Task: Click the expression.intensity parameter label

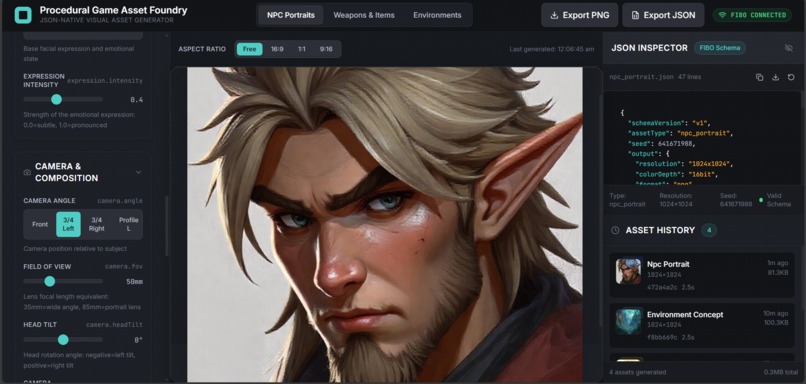Action: (x=105, y=81)
